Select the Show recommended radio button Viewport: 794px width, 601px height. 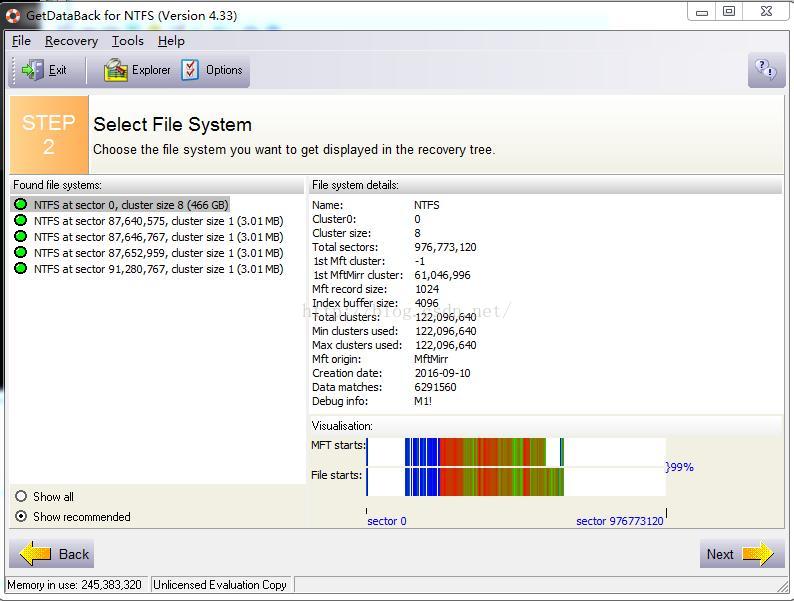[x=21, y=516]
